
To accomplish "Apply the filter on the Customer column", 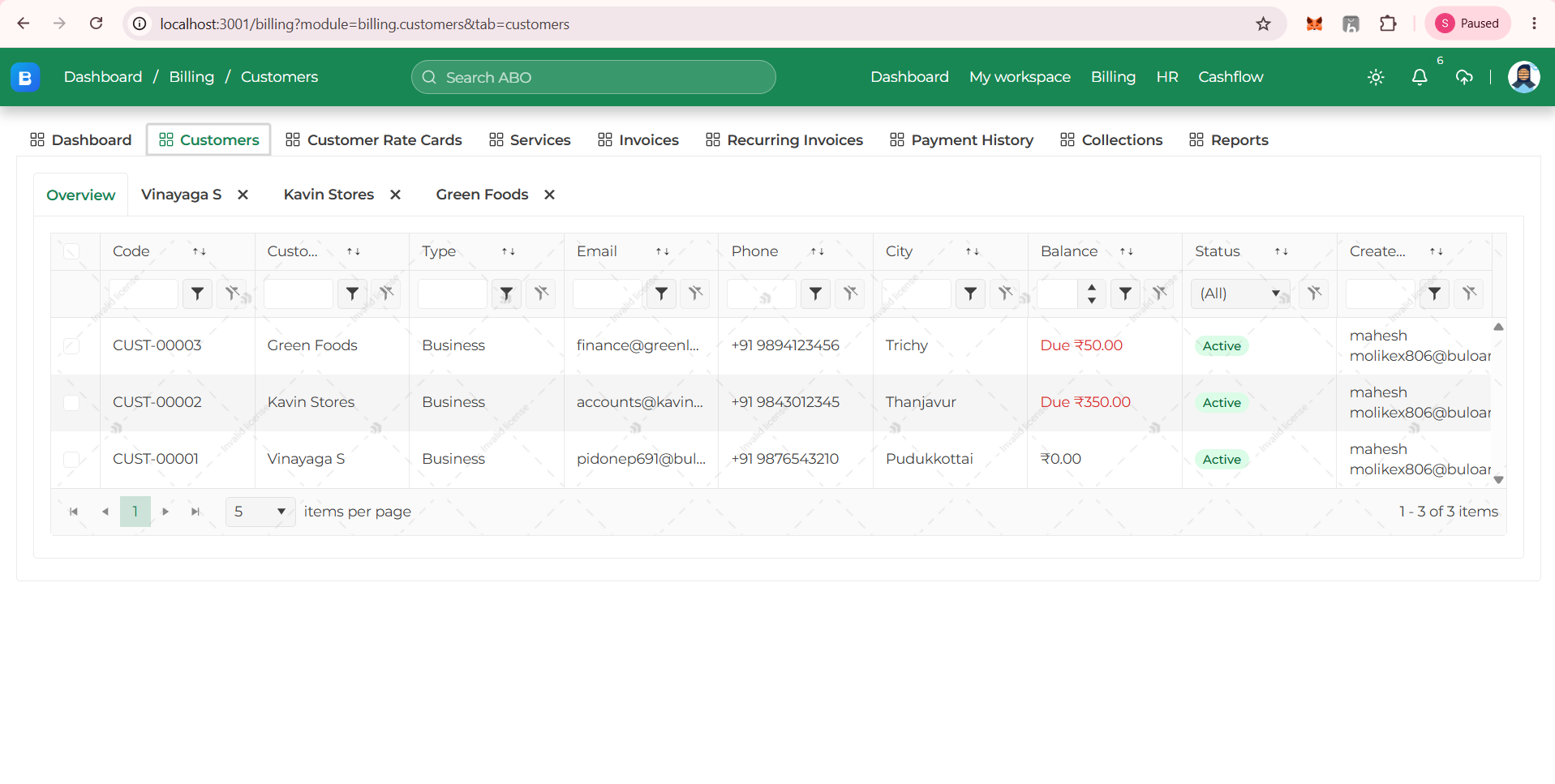I will (352, 293).
